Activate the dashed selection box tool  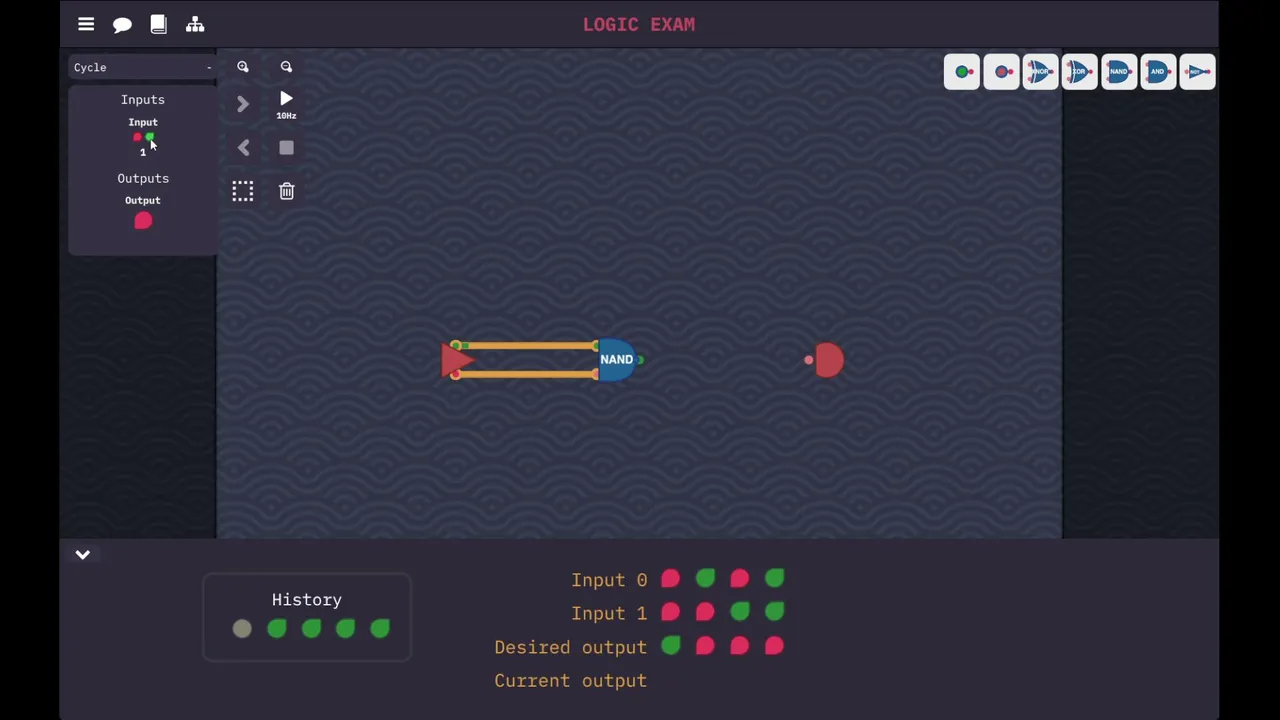point(243,191)
